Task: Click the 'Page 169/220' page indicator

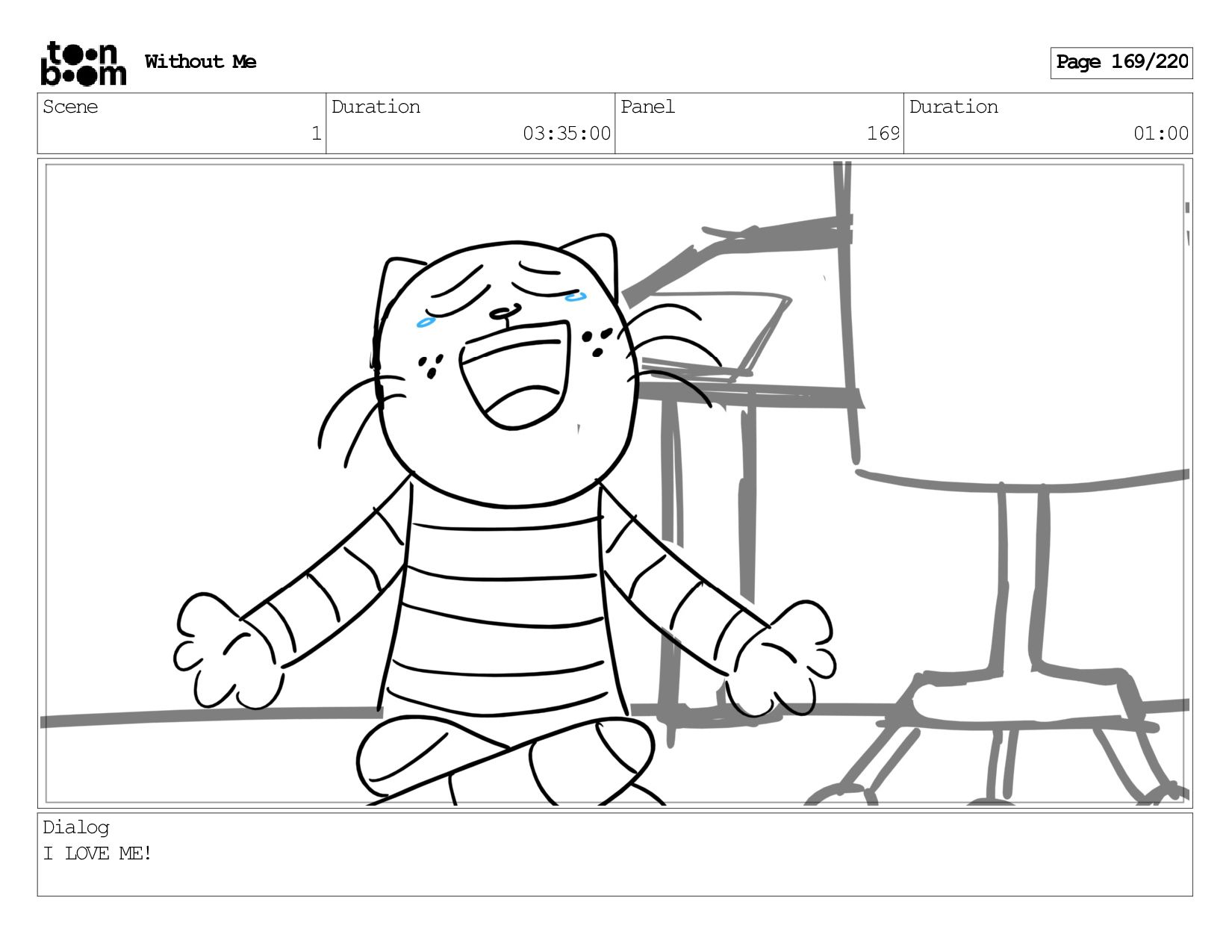Action: pyautogui.click(x=1121, y=63)
